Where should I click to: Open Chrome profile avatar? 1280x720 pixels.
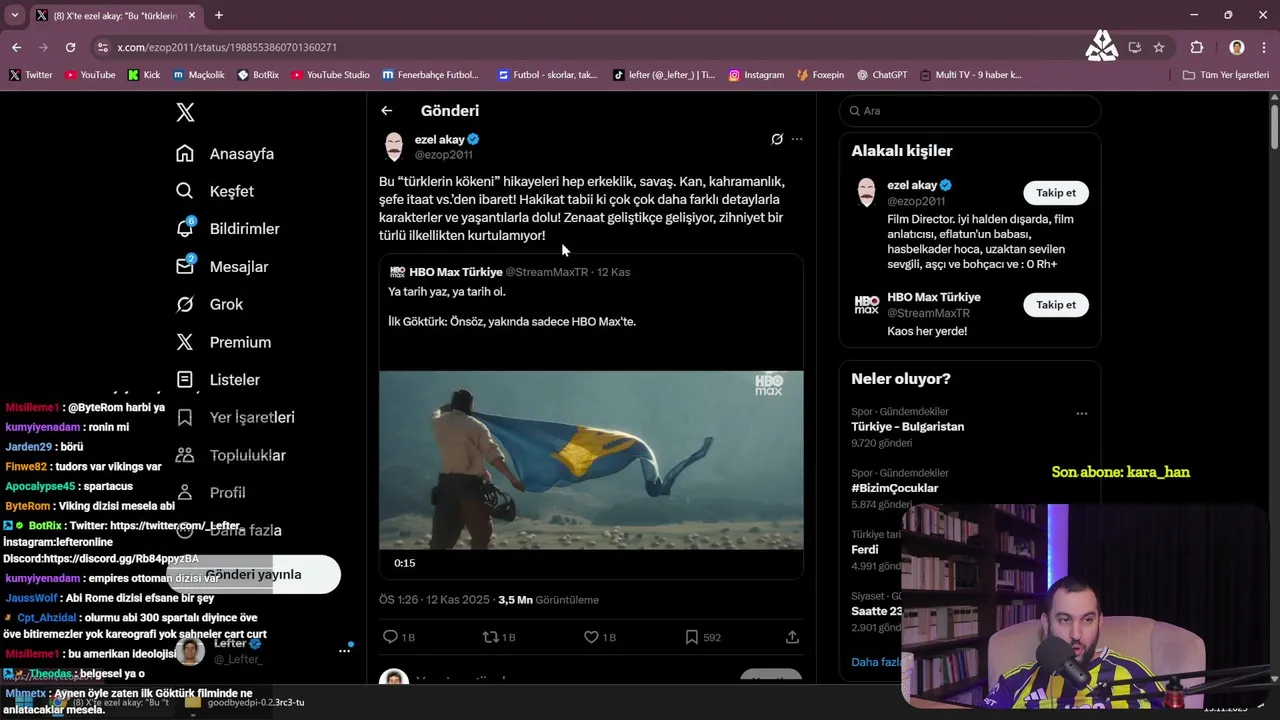(x=1237, y=47)
